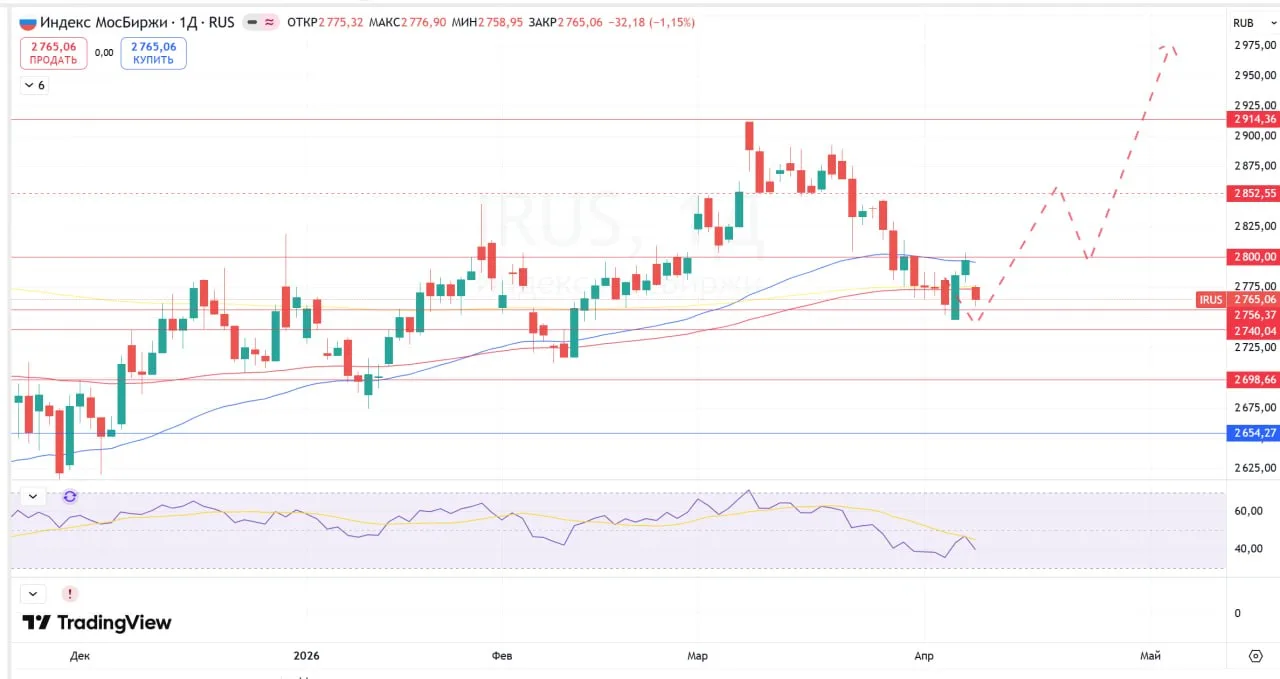Click the 2 914,36 price level label
1280x679 pixels.
pyautogui.click(x=1253, y=119)
